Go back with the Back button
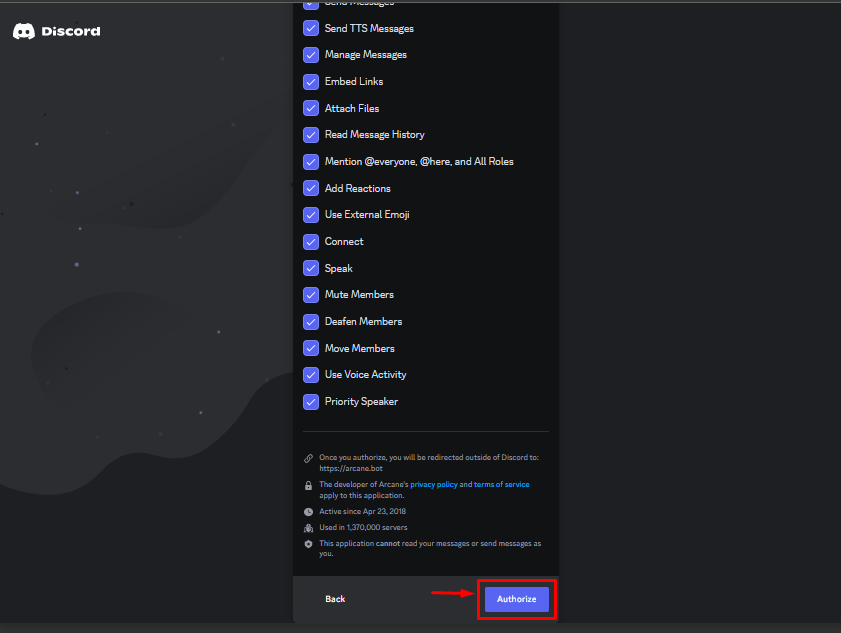This screenshot has height=633, width=841. (x=335, y=599)
